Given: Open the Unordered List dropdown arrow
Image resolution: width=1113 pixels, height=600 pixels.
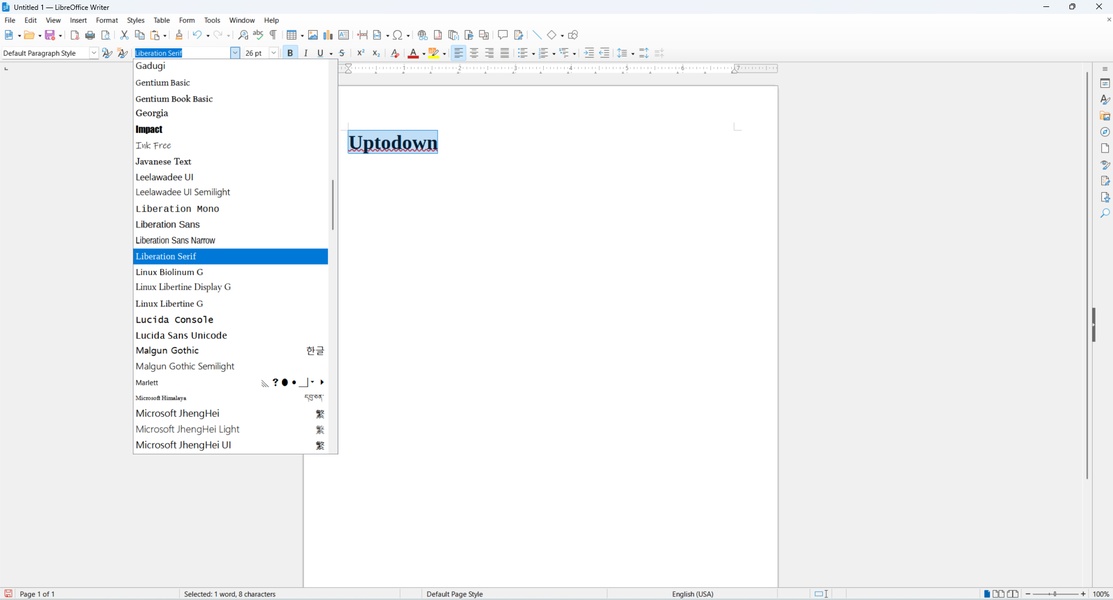Looking at the screenshot, I should (x=533, y=54).
